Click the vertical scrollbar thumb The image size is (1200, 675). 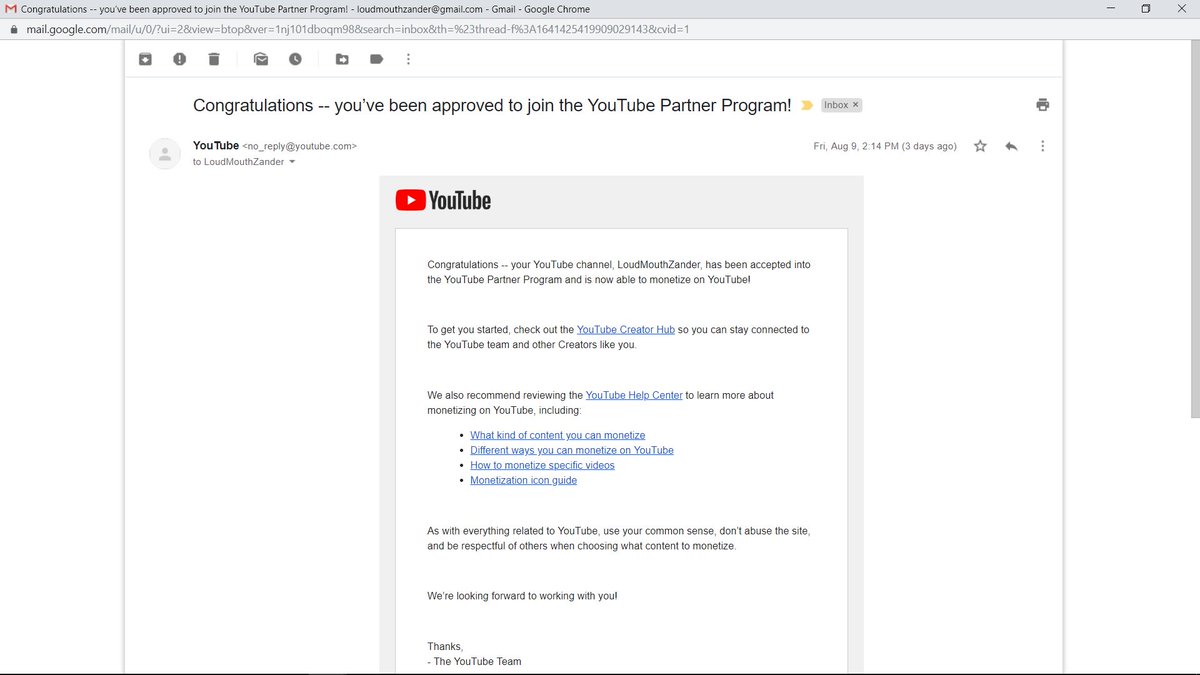pyautogui.click(x=1193, y=230)
